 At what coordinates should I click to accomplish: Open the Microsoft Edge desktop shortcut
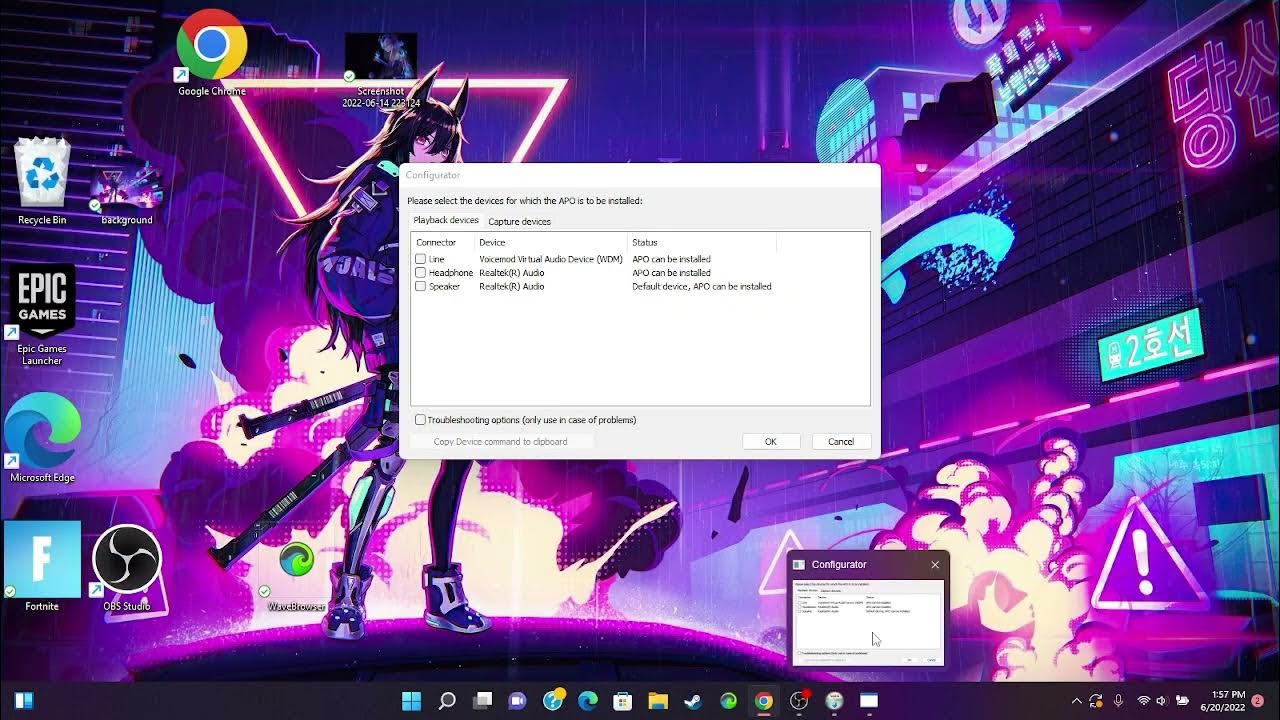click(42, 438)
